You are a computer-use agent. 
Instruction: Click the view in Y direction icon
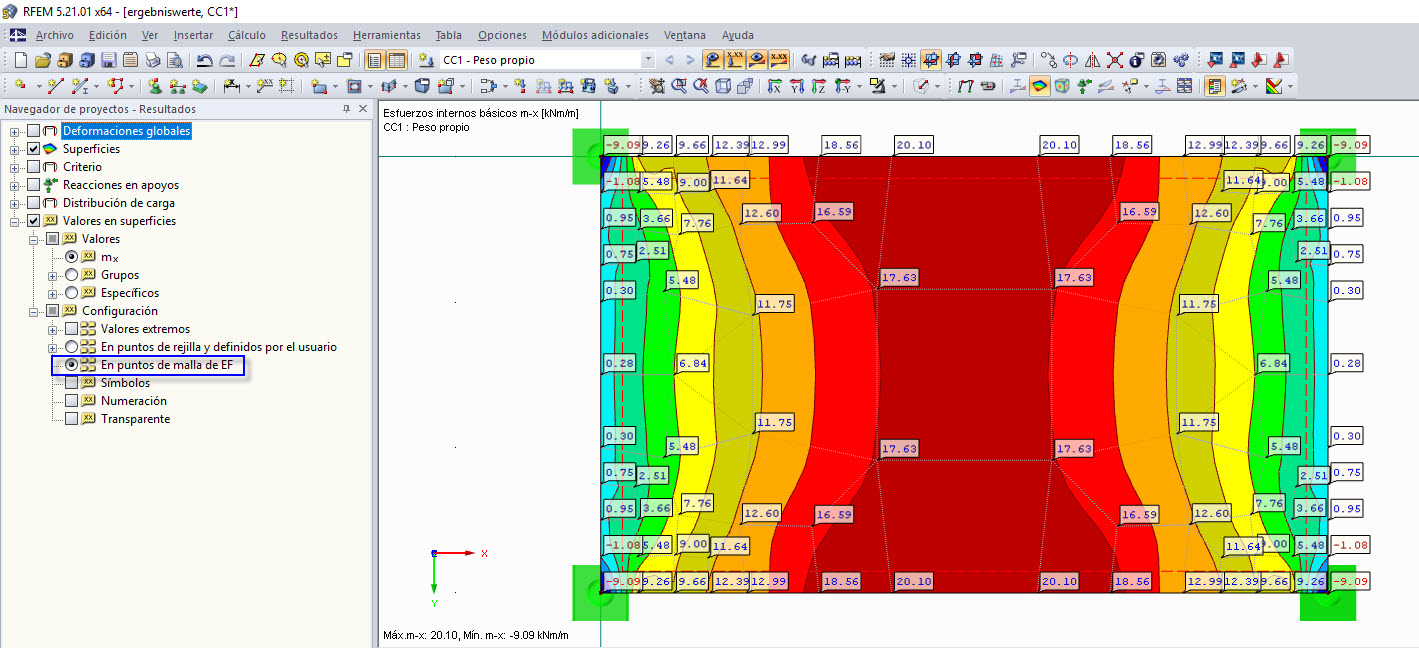pyautogui.click(x=796, y=86)
